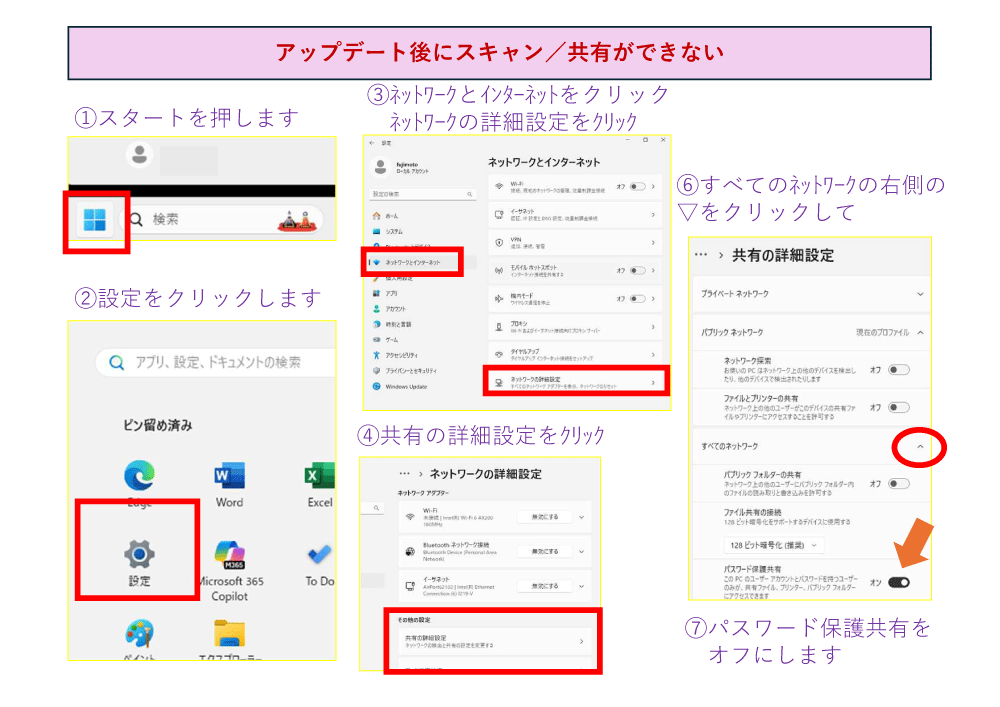Launch the To Do pinned app
This screenshot has width=1000, height=707.
pyautogui.click(x=319, y=558)
